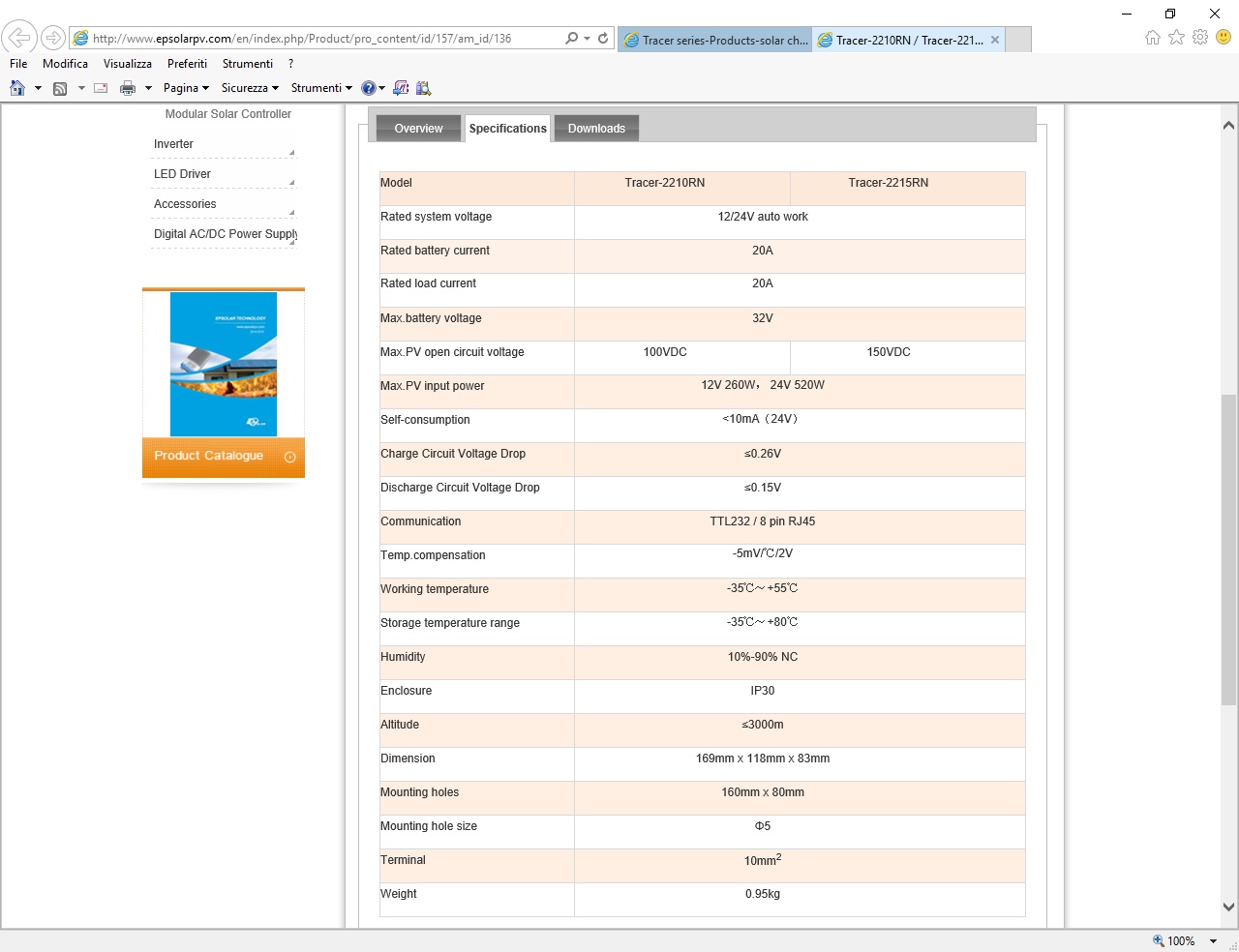1239x952 pixels.
Task: Go back with the browser Back arrow
Action: (19, 38)
